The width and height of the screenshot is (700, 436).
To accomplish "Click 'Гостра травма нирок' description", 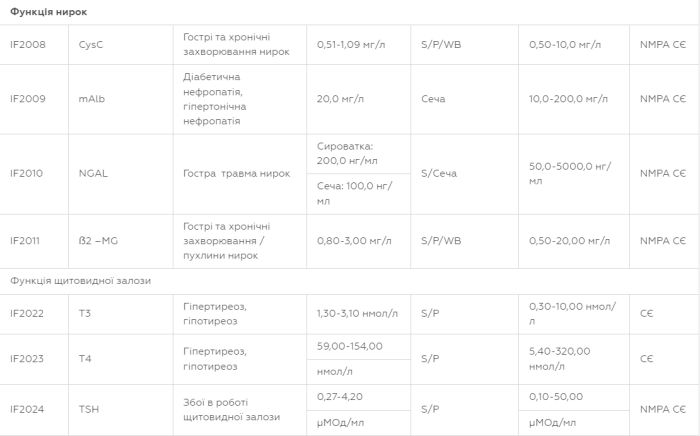I will coord(237,173).
